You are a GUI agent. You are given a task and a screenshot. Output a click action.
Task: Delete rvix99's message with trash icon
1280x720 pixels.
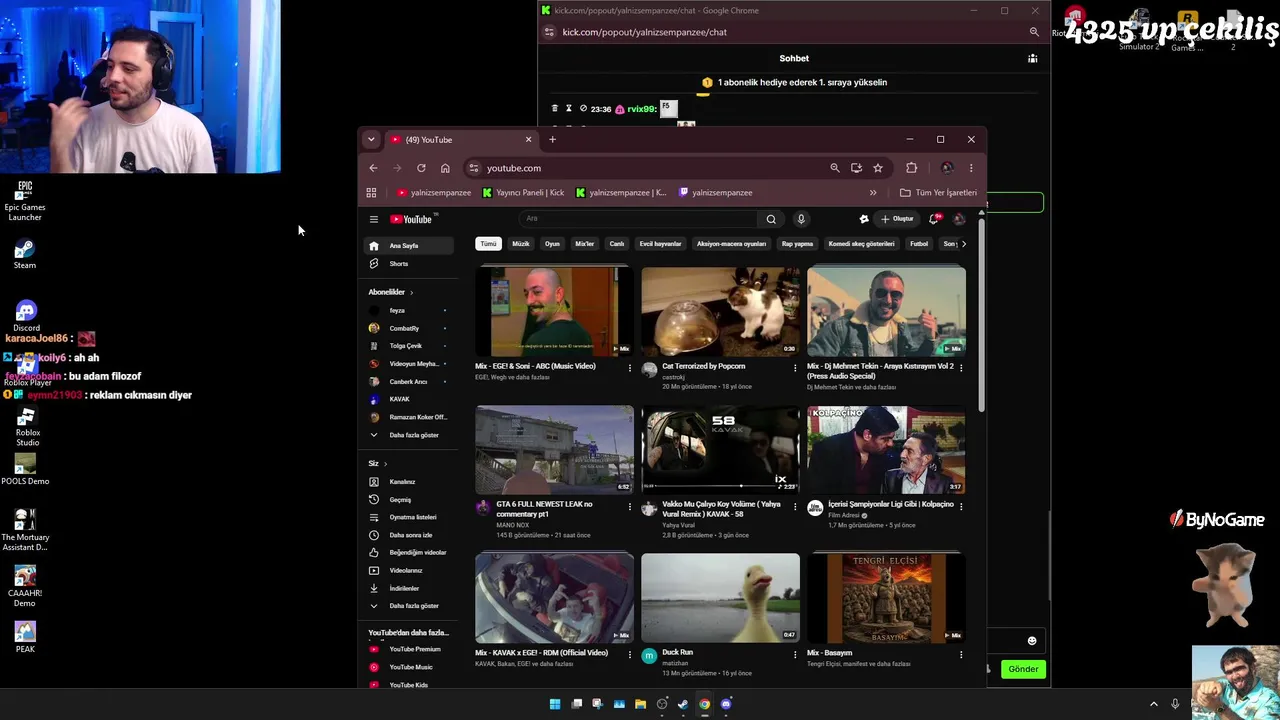point(555,108)
